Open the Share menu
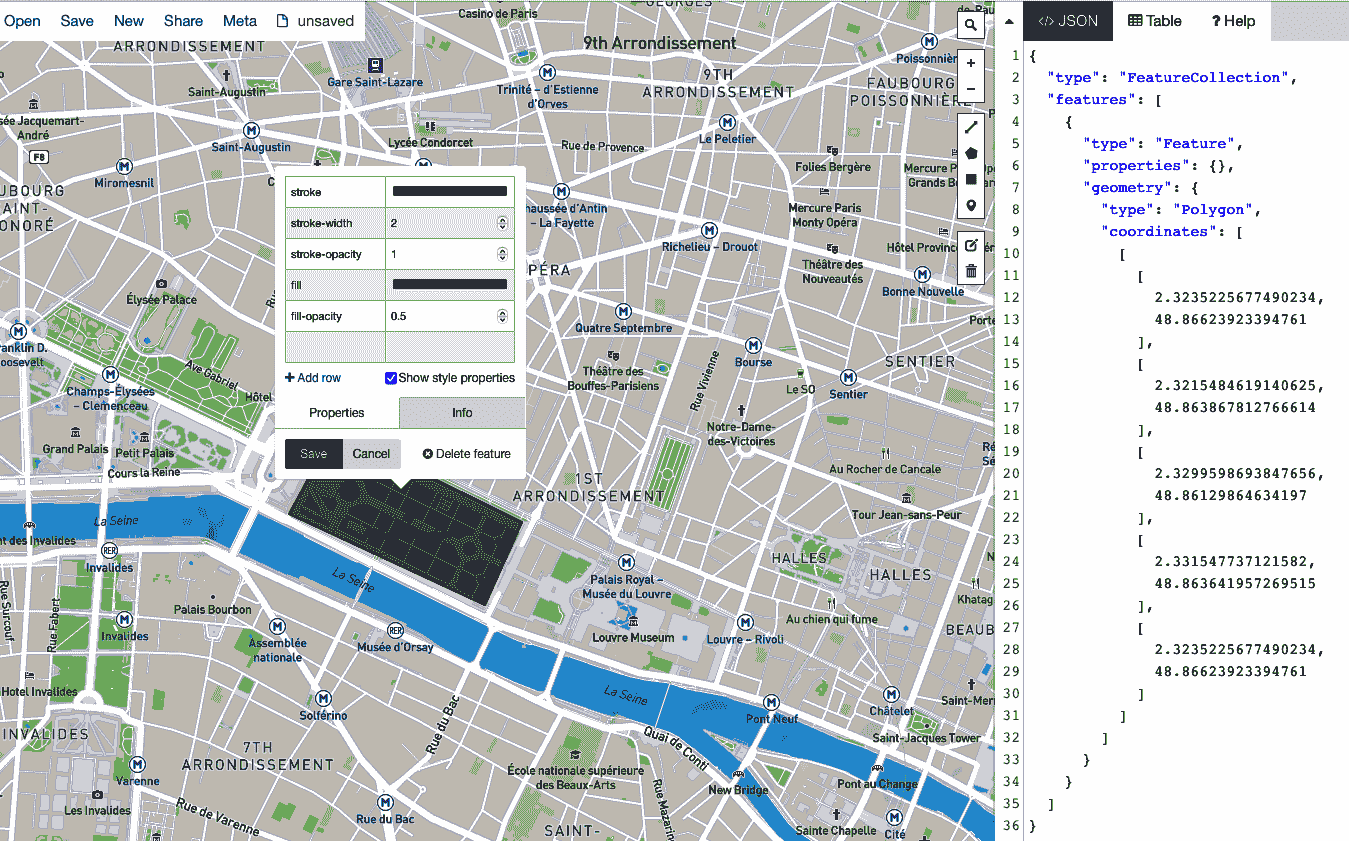1349x841 pixels. (183, 21)
